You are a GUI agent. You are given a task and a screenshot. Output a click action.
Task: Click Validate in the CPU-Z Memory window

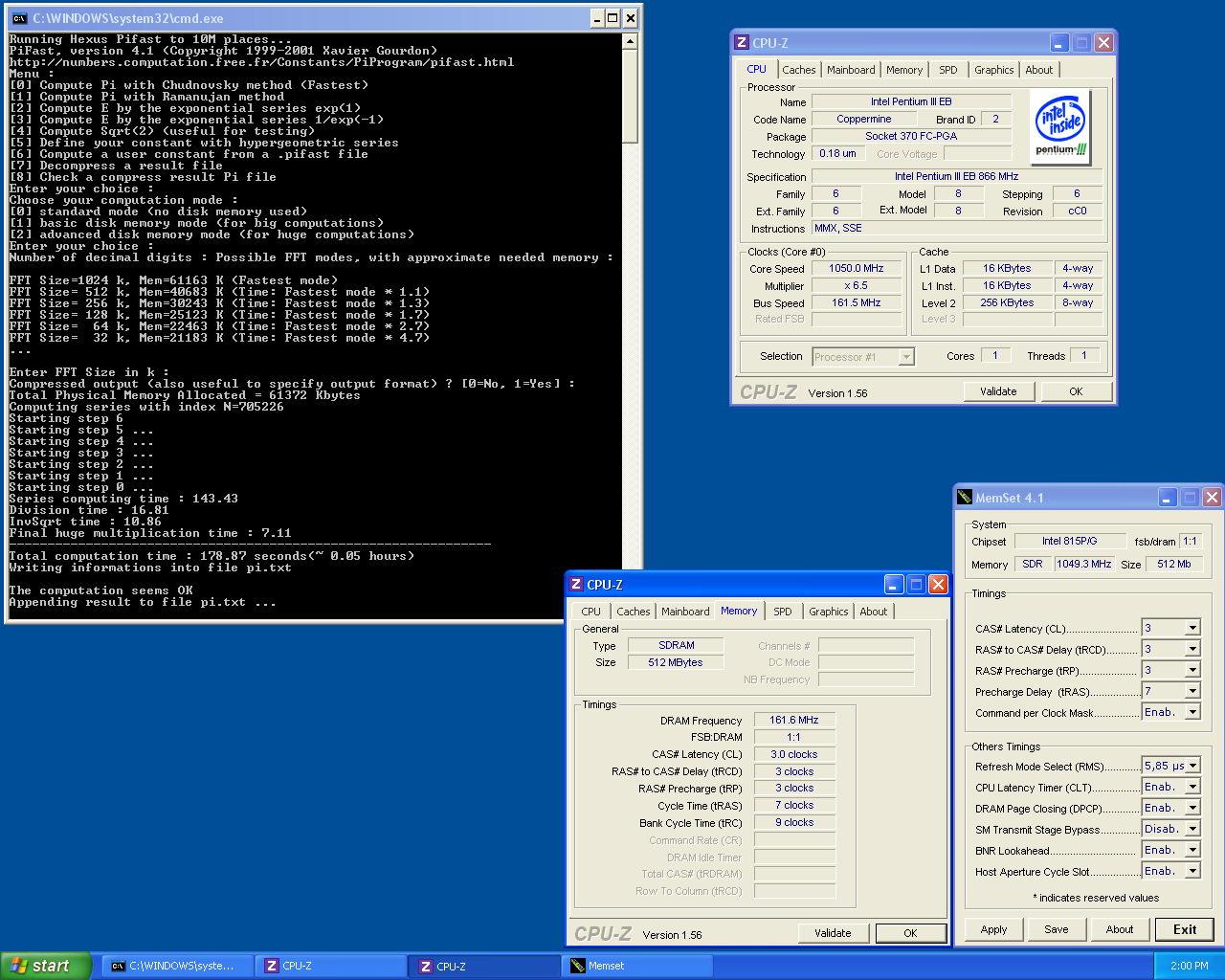[833, 933]
